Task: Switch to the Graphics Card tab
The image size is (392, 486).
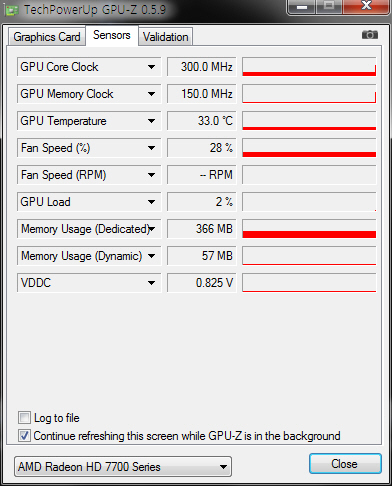Action: (x=47, y=37)
